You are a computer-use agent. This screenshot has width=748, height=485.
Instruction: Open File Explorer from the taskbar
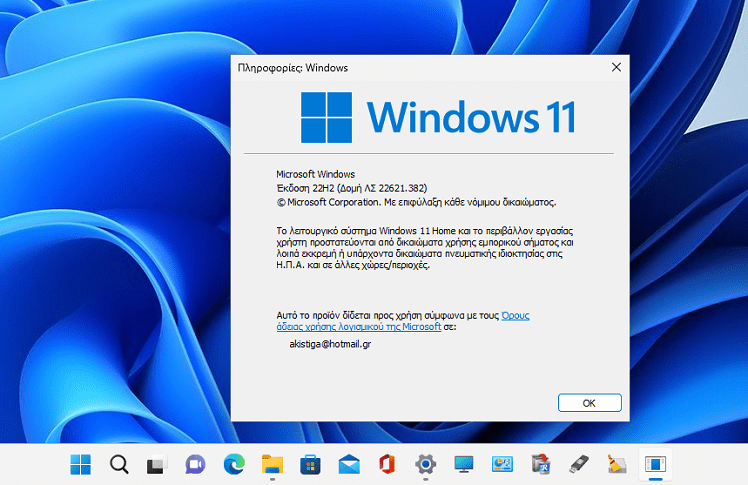click(x=272, y=464)
